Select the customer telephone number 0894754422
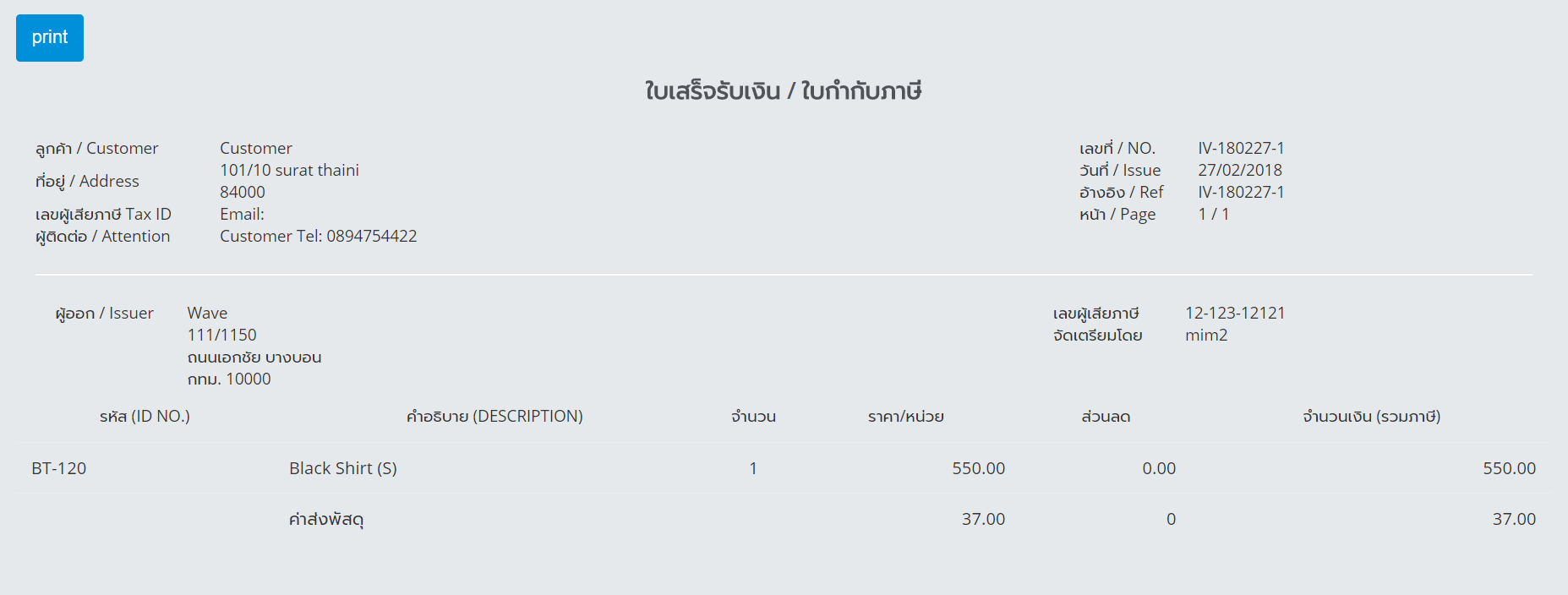This screenshot has width=1568, height=595. pyautogui.click(x=372, y=236)
